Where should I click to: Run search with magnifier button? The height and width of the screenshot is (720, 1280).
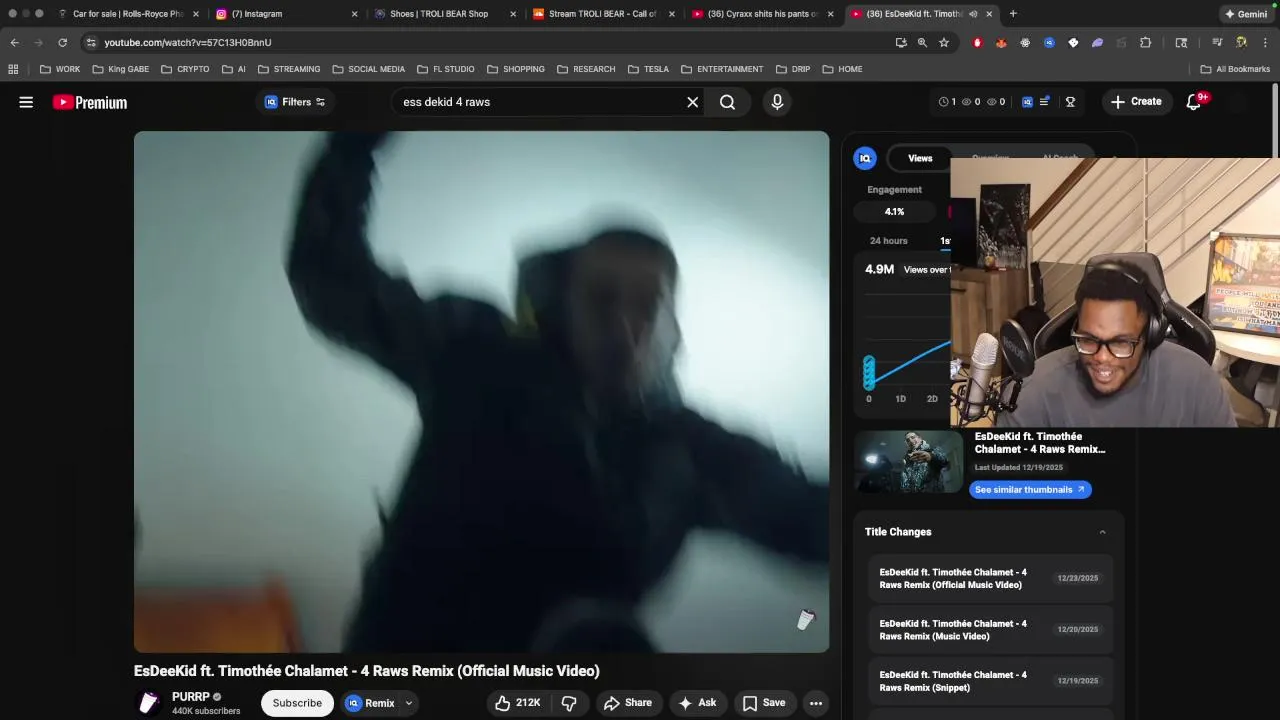(x=727, y=102)
